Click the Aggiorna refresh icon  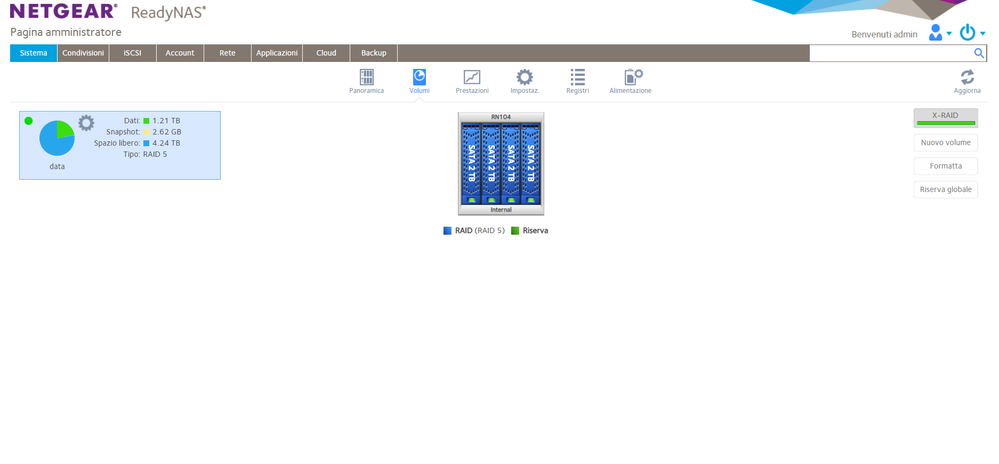pos(967,77)
